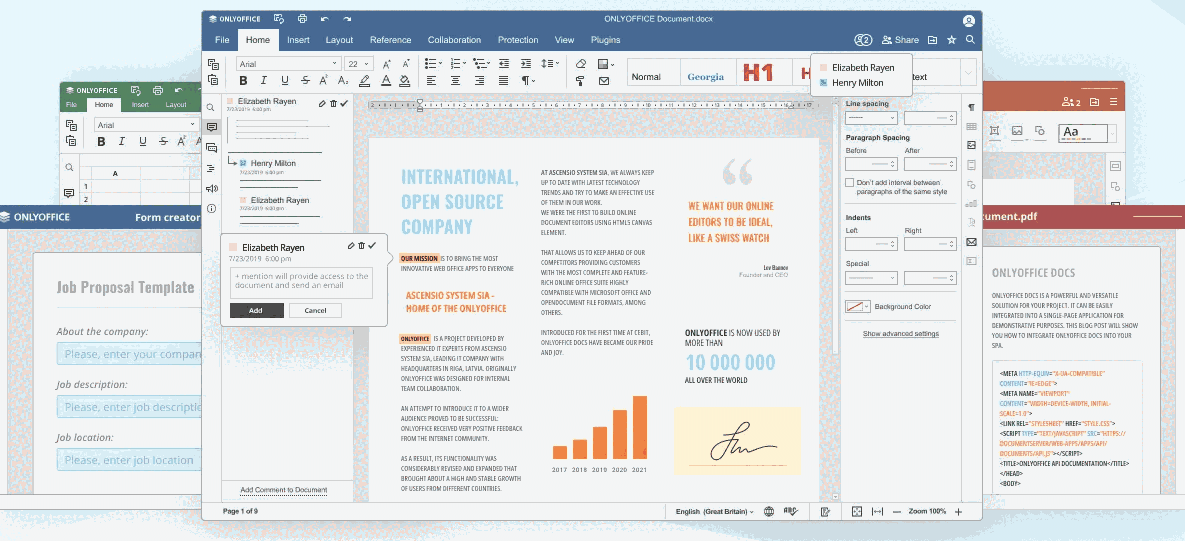The width and height of the screenshot is (1185, 541).
Task: Open the Chat panel icon
Action: [x=211, y=148]
